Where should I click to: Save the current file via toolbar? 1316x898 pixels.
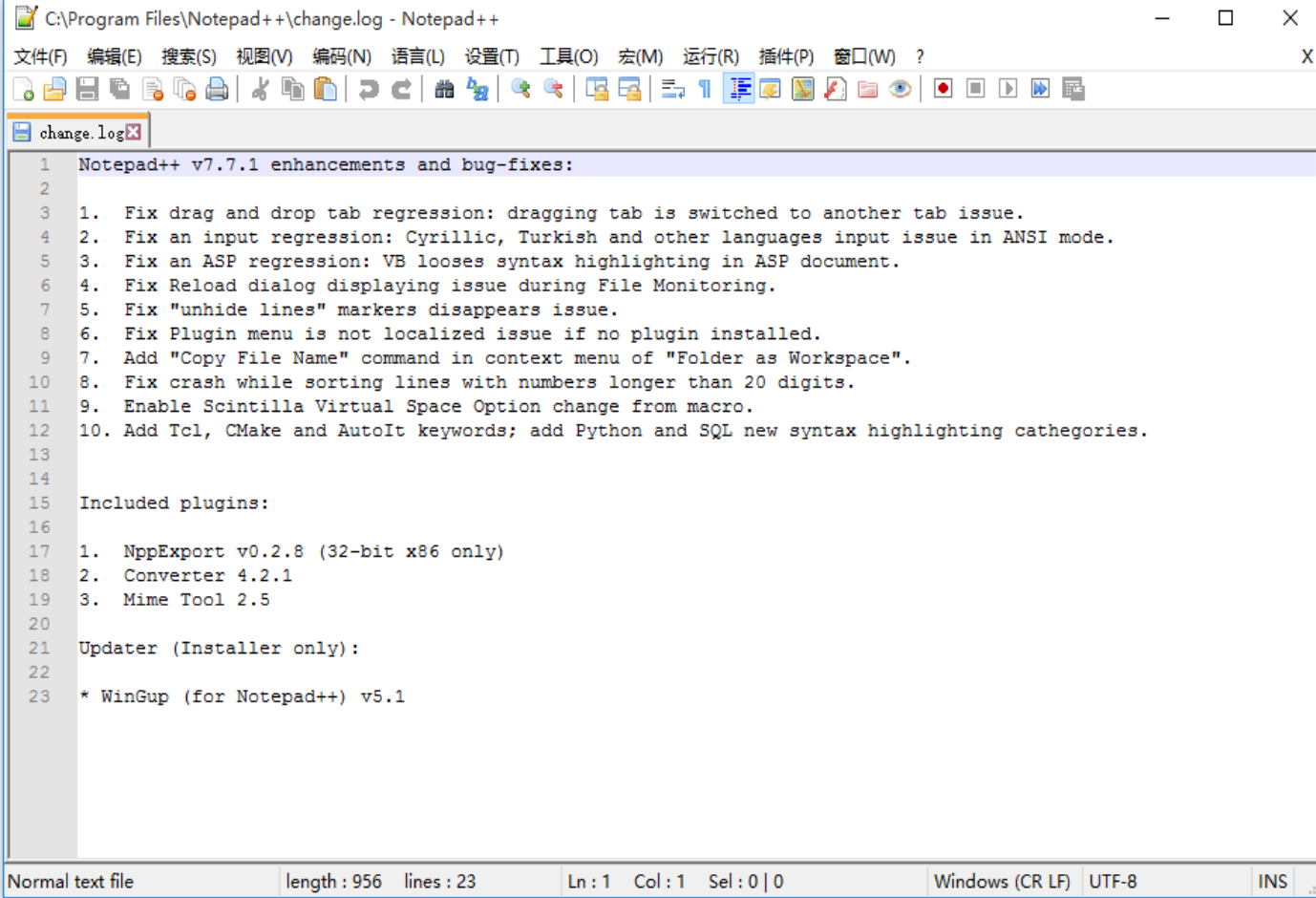[x=88, y=90]
